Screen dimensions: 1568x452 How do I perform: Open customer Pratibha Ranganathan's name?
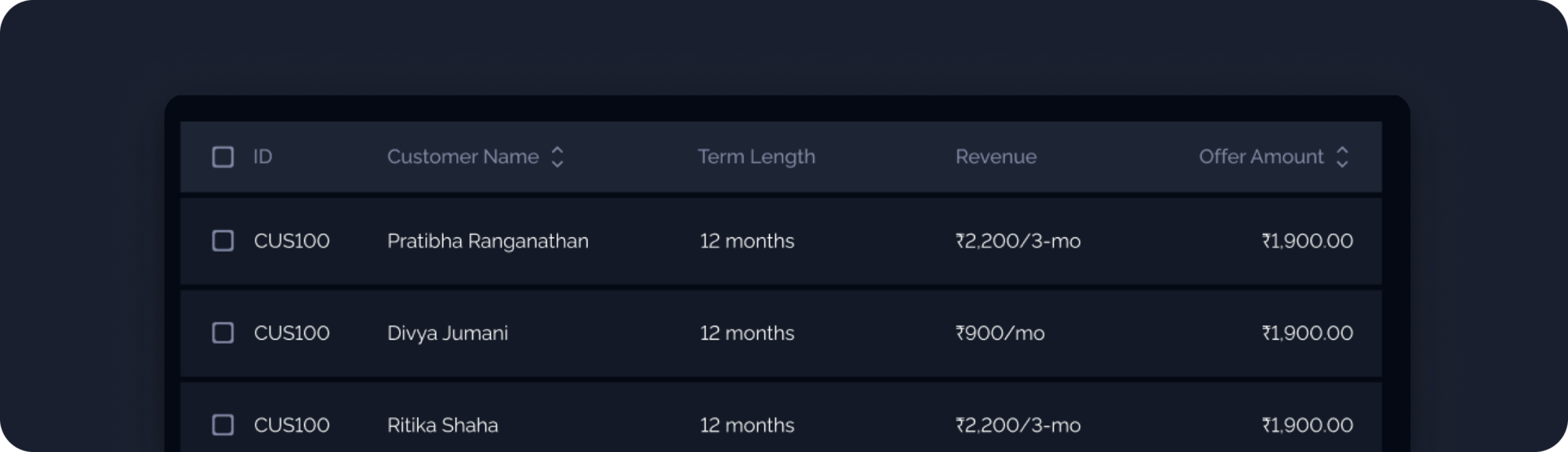pos(488,241)
